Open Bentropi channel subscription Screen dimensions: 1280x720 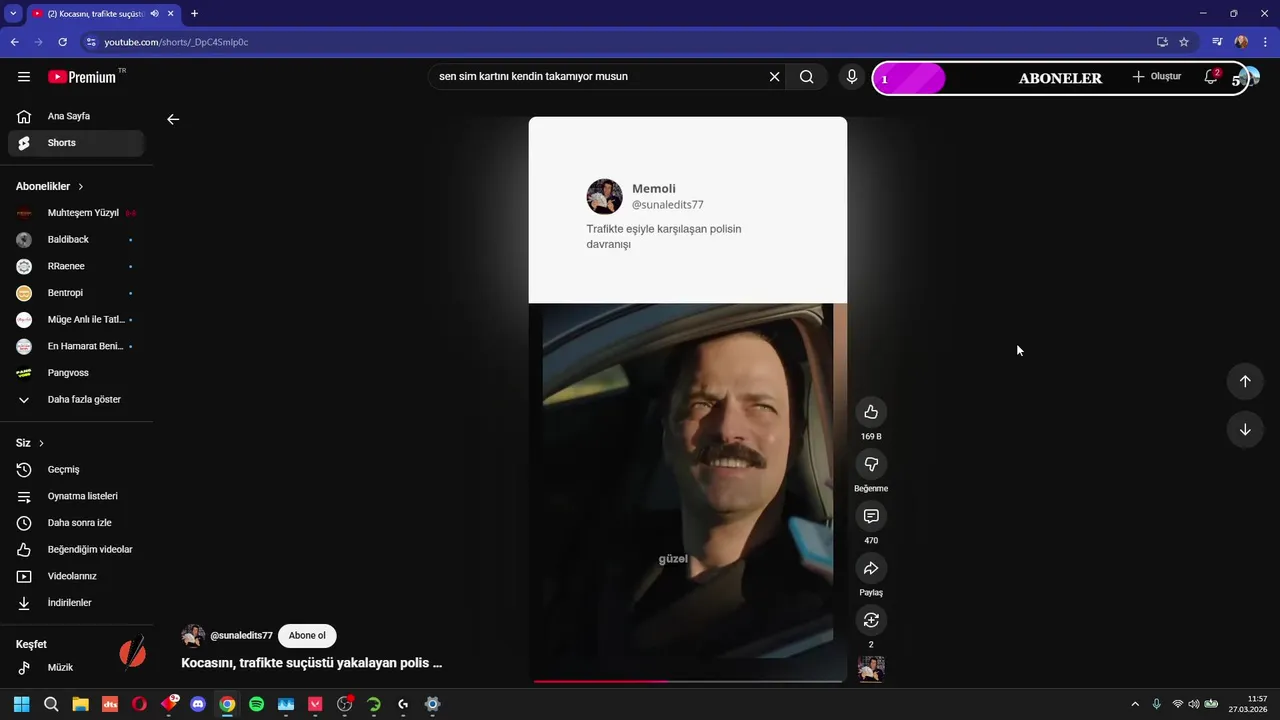[76, 293]
